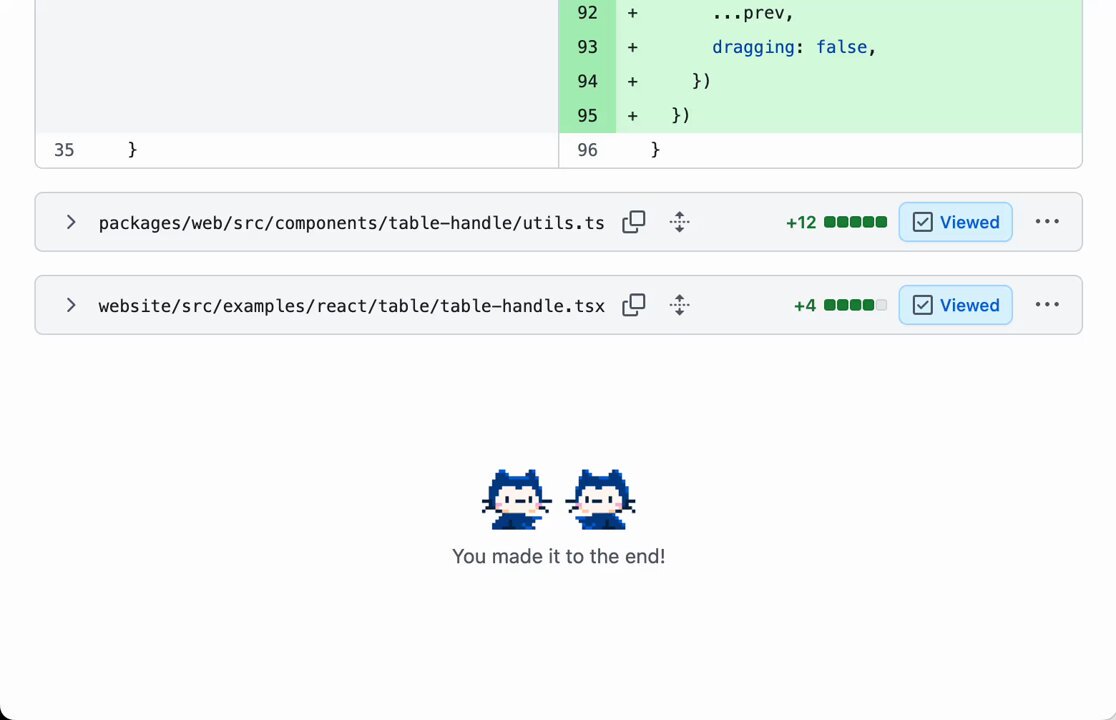Copy the table-handle.tsx file path
This screenshot has width=1116, height=720.
point(633,305)
